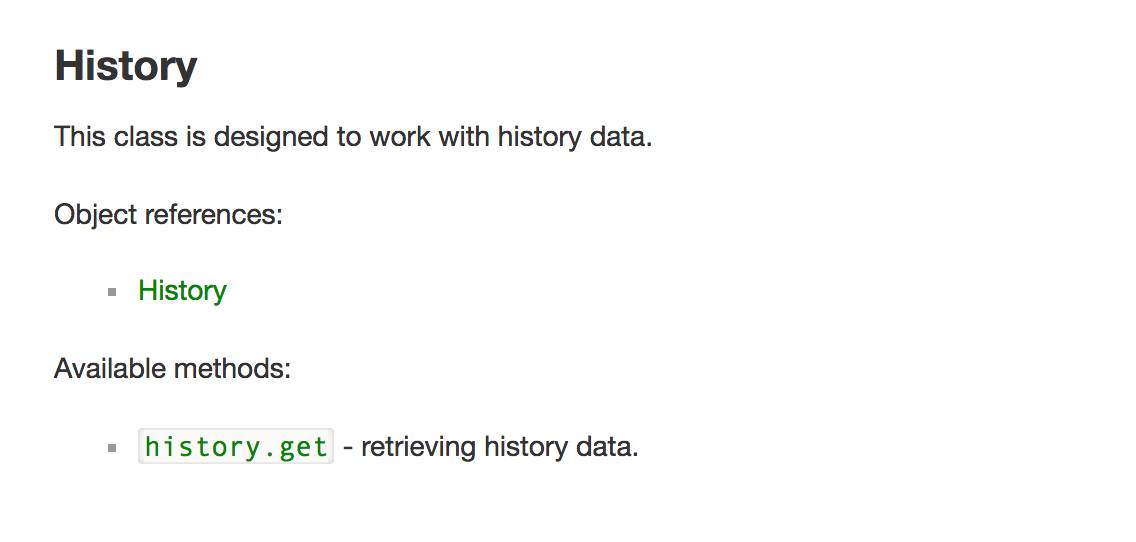Viewport: 1136px width, 542px height.
Task: Open the green History object reference link
Action: [182, 291]
